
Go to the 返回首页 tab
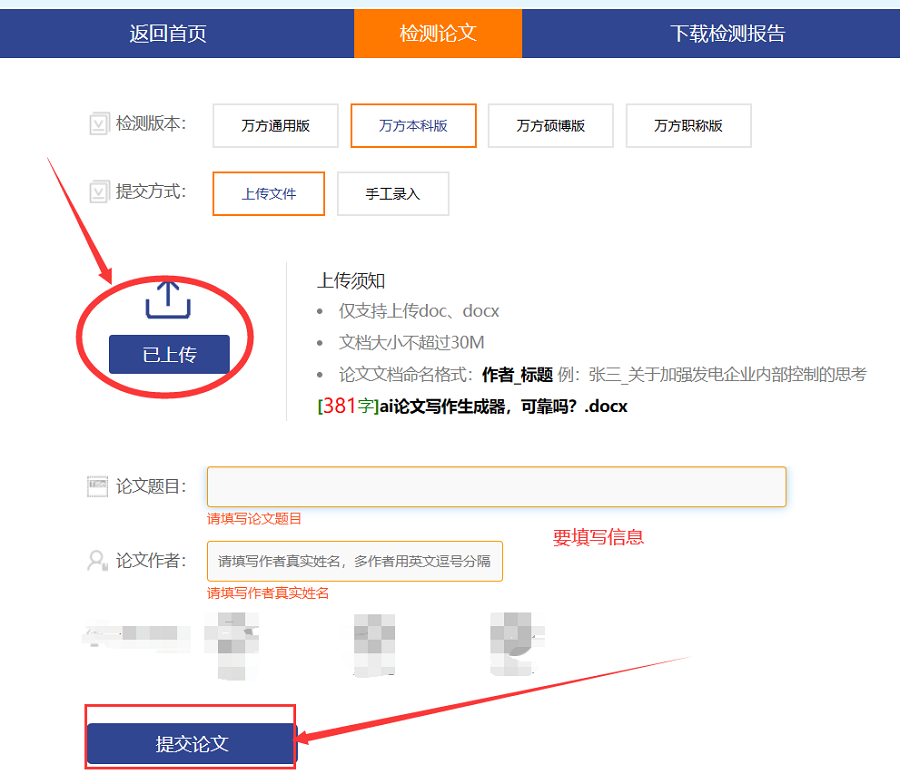pyautogui.click(x=168, y=33)
